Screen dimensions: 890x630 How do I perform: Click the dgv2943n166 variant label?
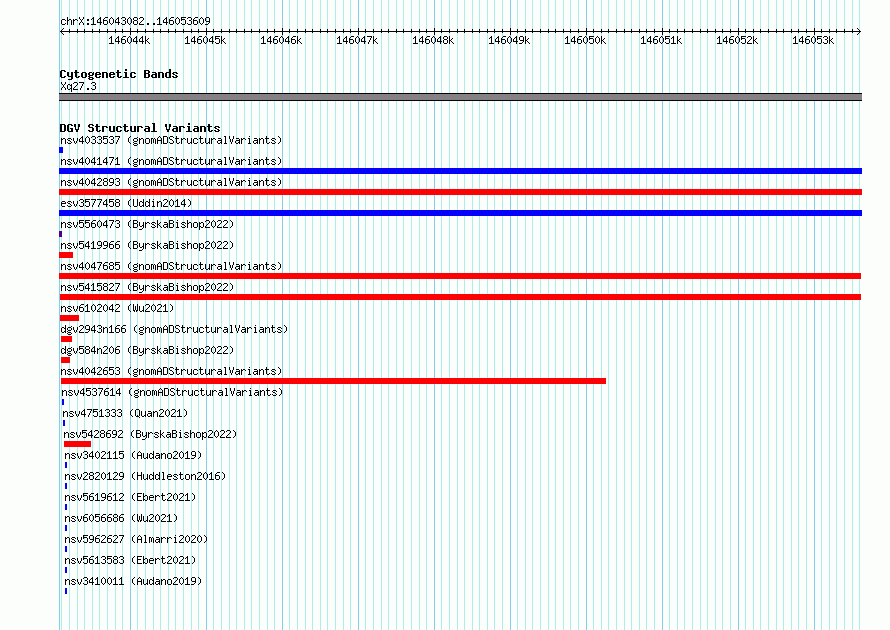click(x=174, y=329)
